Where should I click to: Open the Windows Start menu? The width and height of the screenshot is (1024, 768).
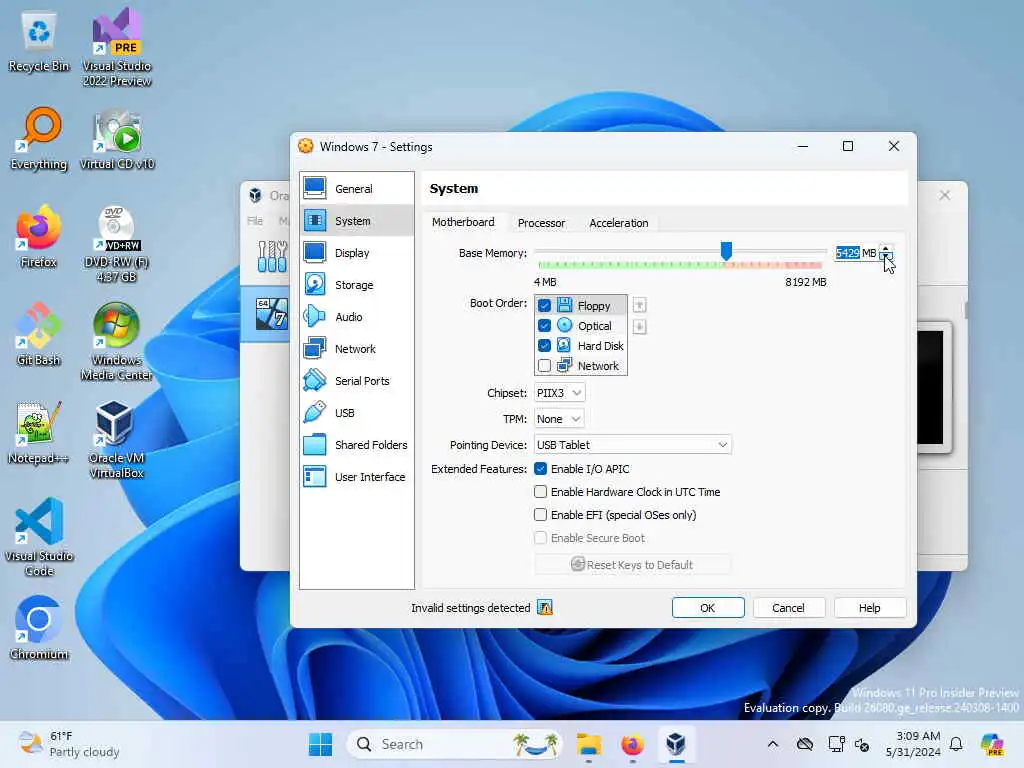coord(320,744)
